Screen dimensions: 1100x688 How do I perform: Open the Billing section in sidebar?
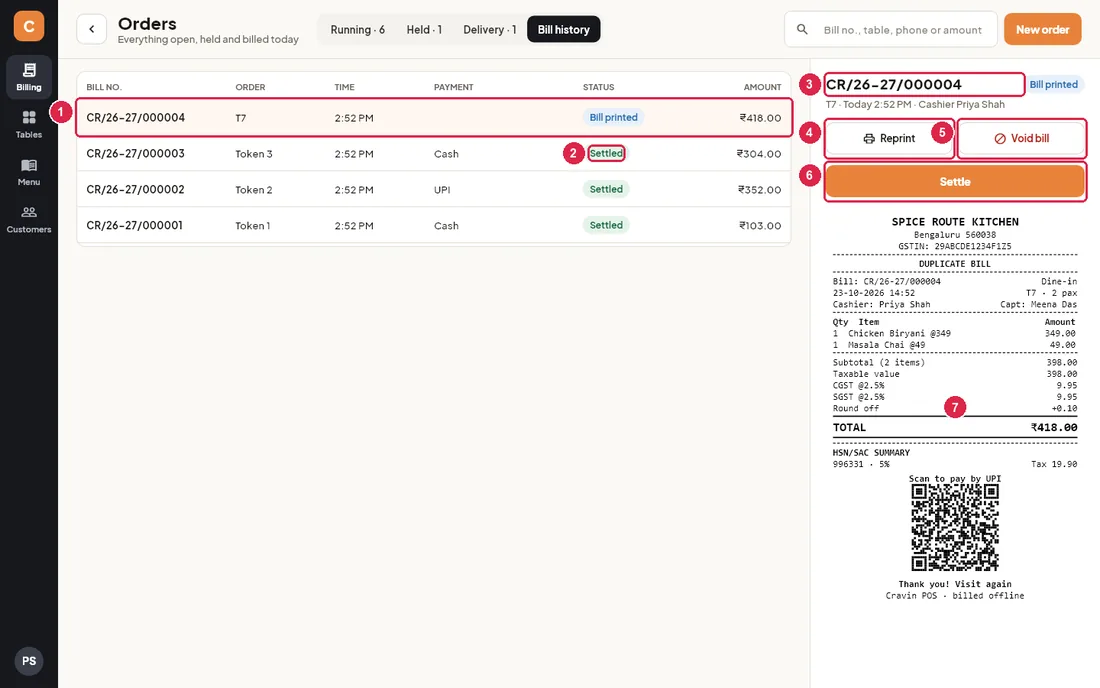tap(29, 76)
